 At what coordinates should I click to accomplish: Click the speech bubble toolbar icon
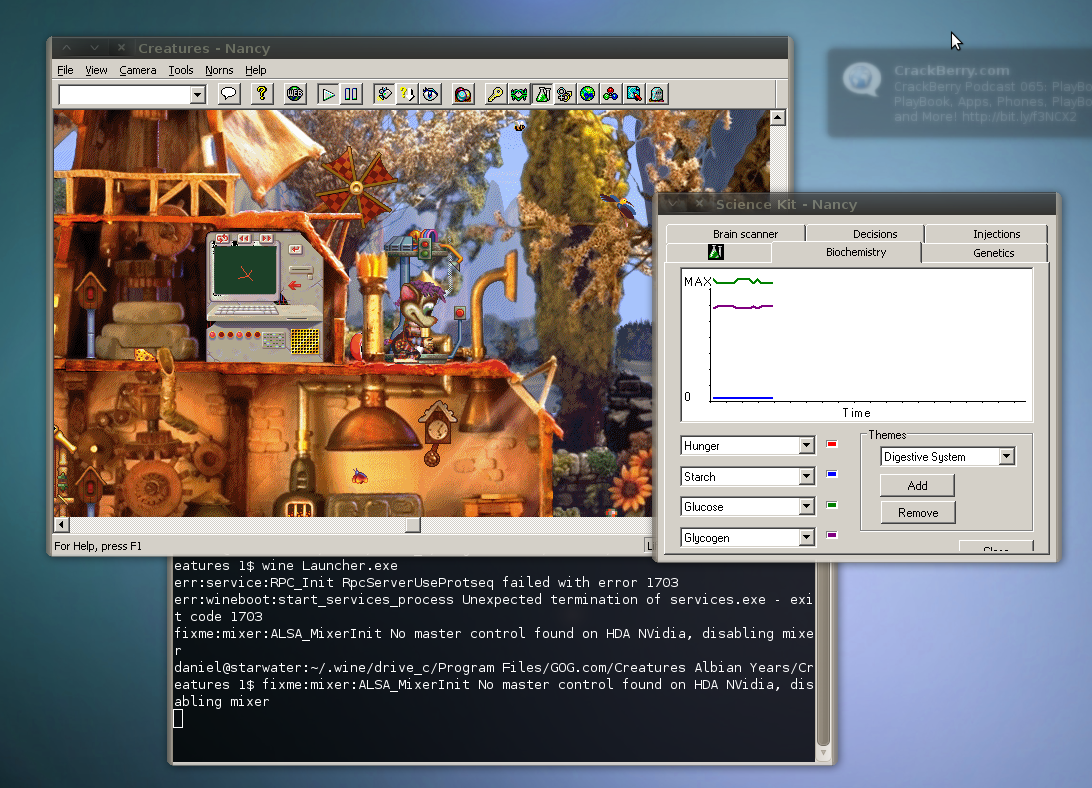pos(229,94)
